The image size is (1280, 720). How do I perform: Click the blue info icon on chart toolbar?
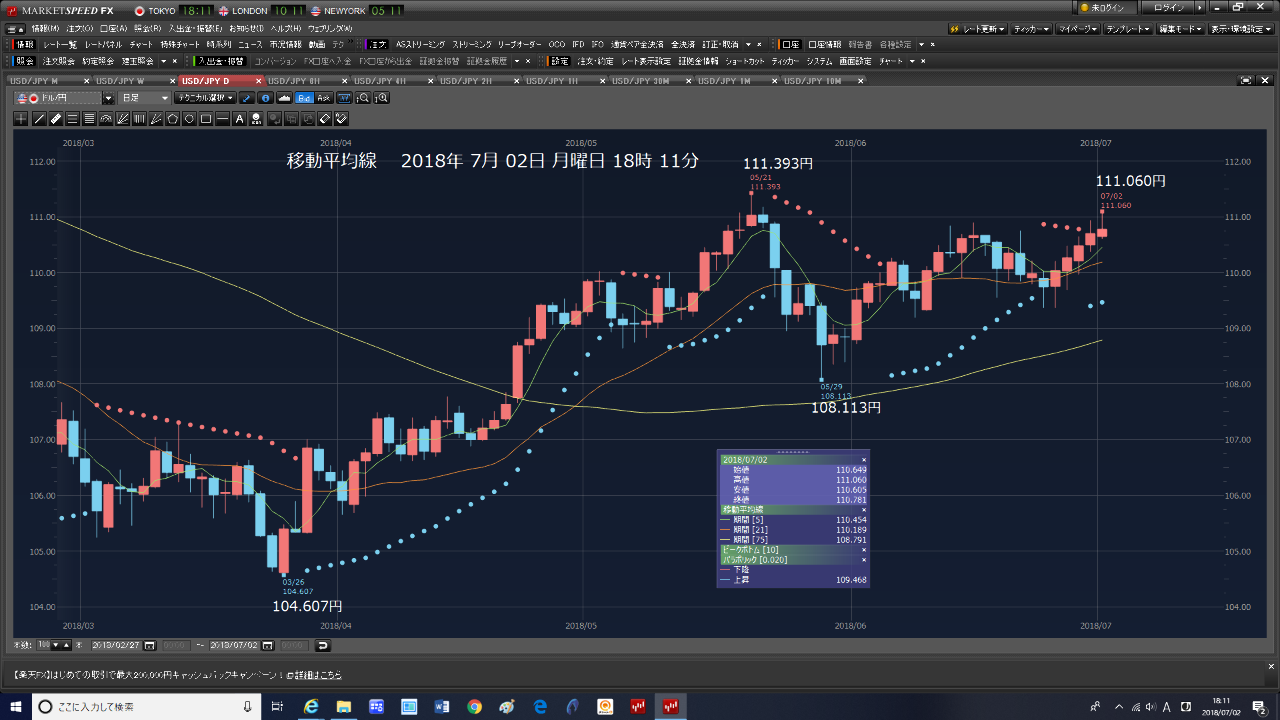[265, 98]
